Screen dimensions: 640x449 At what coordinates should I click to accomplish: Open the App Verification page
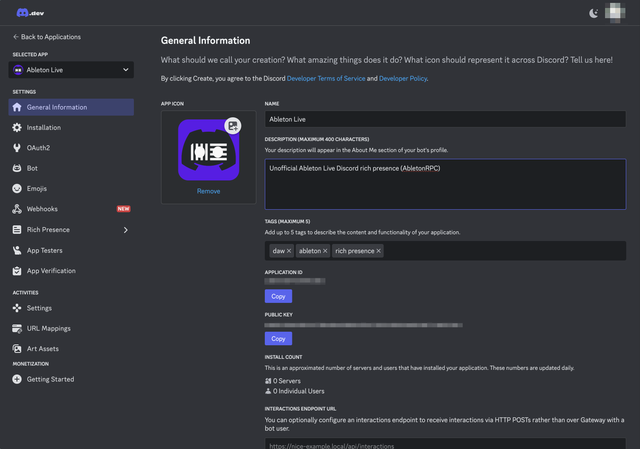tap(71, 271)
